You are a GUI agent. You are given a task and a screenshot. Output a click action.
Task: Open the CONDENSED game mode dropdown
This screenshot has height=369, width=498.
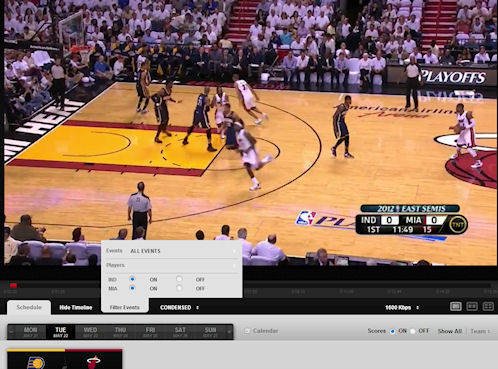tap(179, 307)
